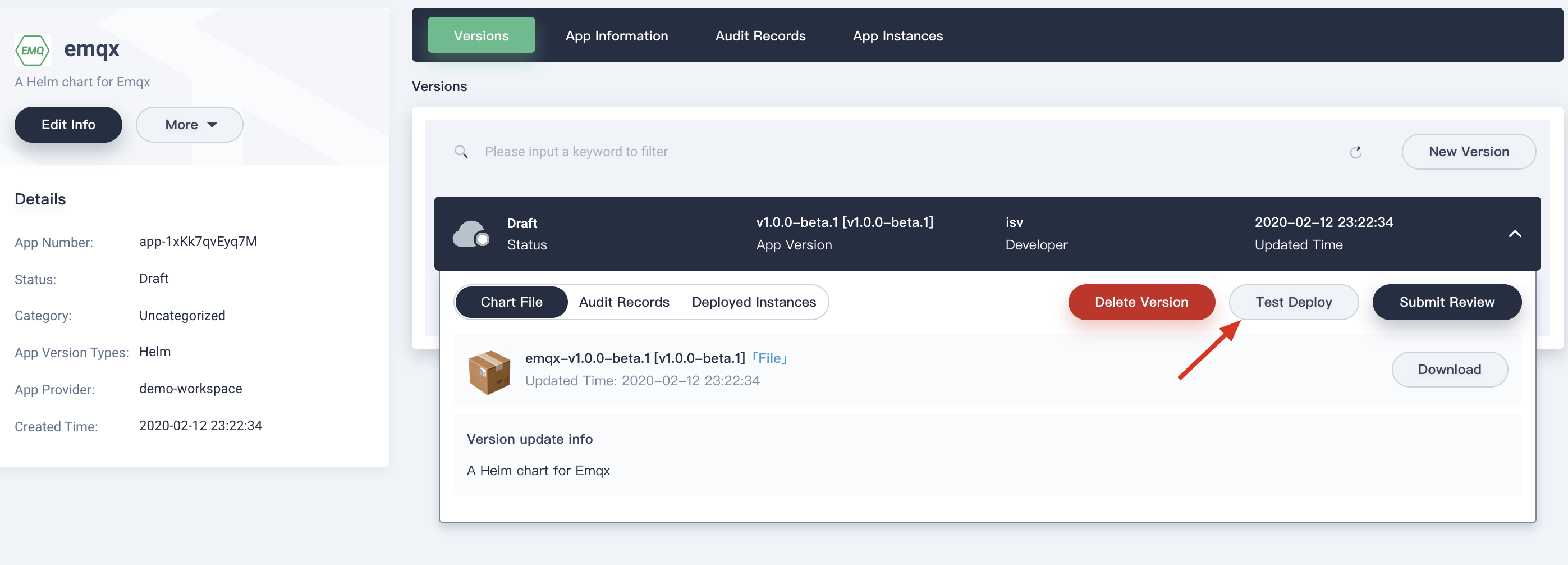Click the Delete Version button
Screen dimensions: 1568x565
[1141, 302]
